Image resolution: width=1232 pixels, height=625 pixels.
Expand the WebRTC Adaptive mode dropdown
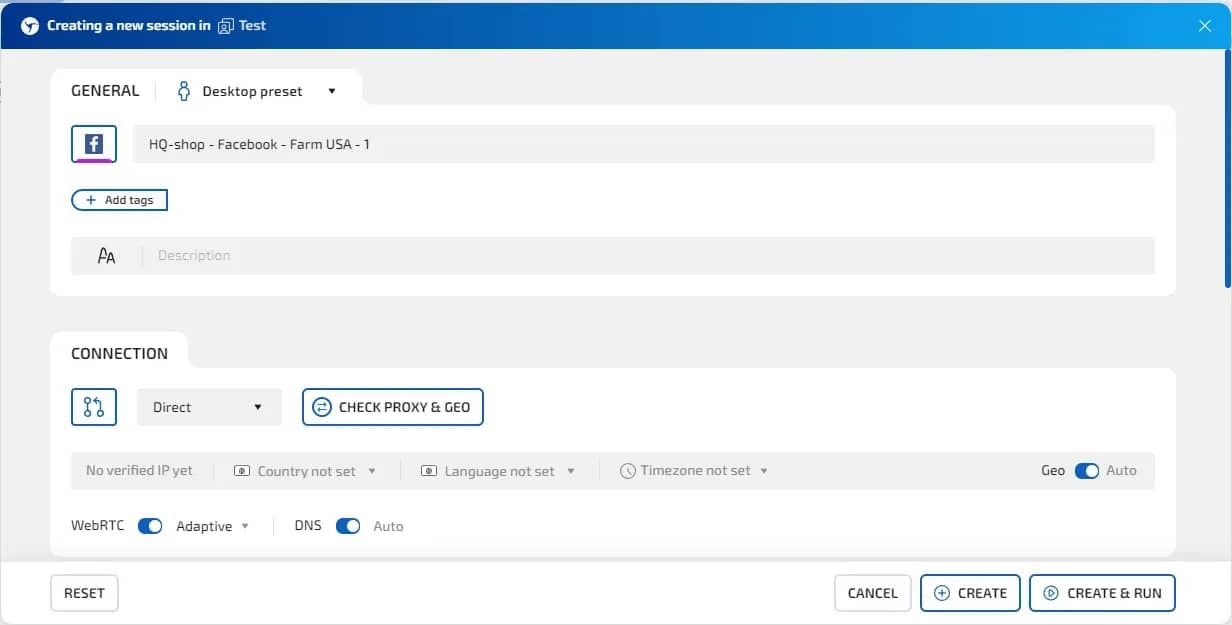coord(212,526)
